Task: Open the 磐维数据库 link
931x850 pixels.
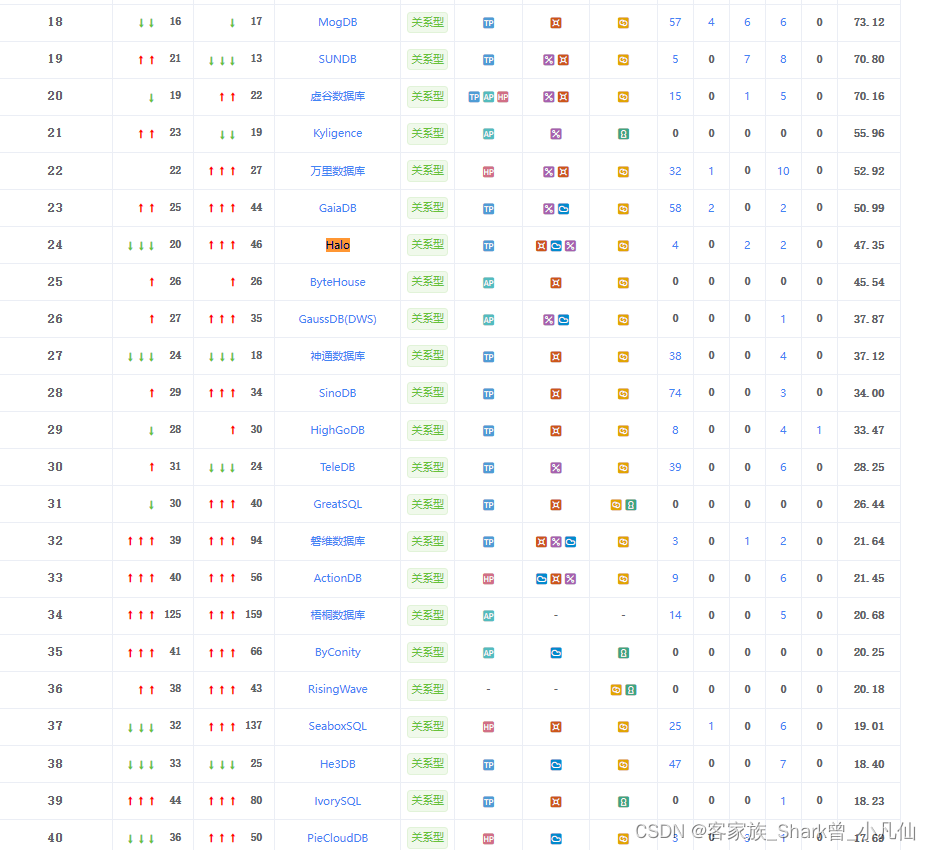Action: click(x=337, y=541)
